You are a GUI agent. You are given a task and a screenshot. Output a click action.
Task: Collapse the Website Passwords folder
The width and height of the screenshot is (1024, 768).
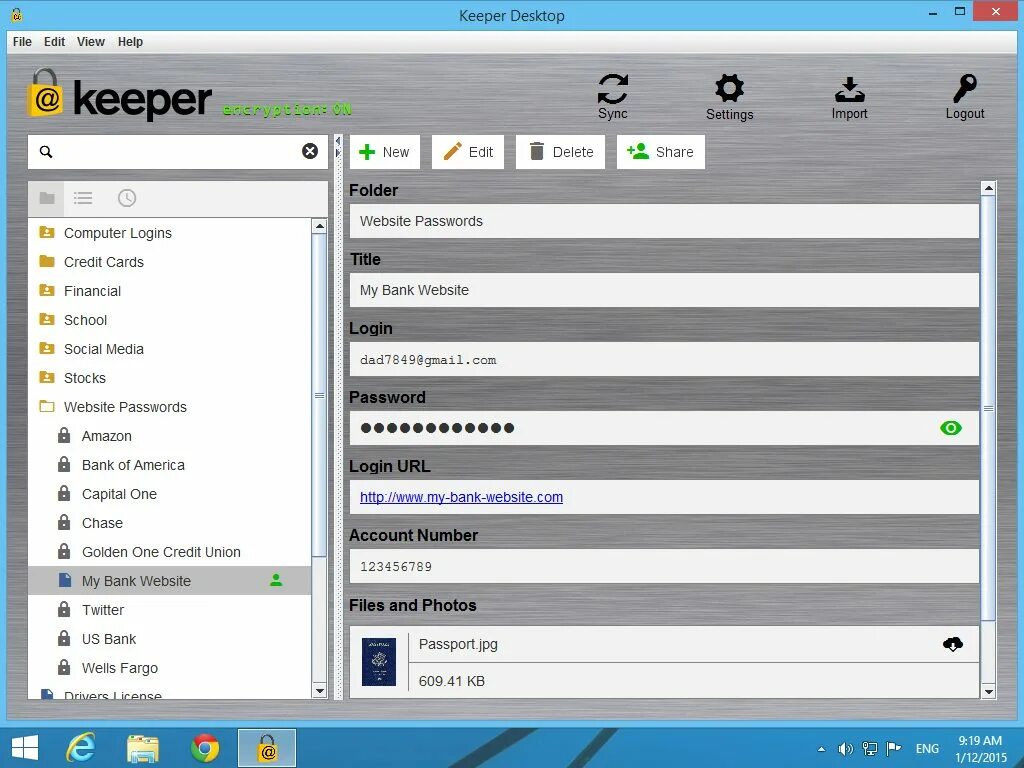[47, 406]
